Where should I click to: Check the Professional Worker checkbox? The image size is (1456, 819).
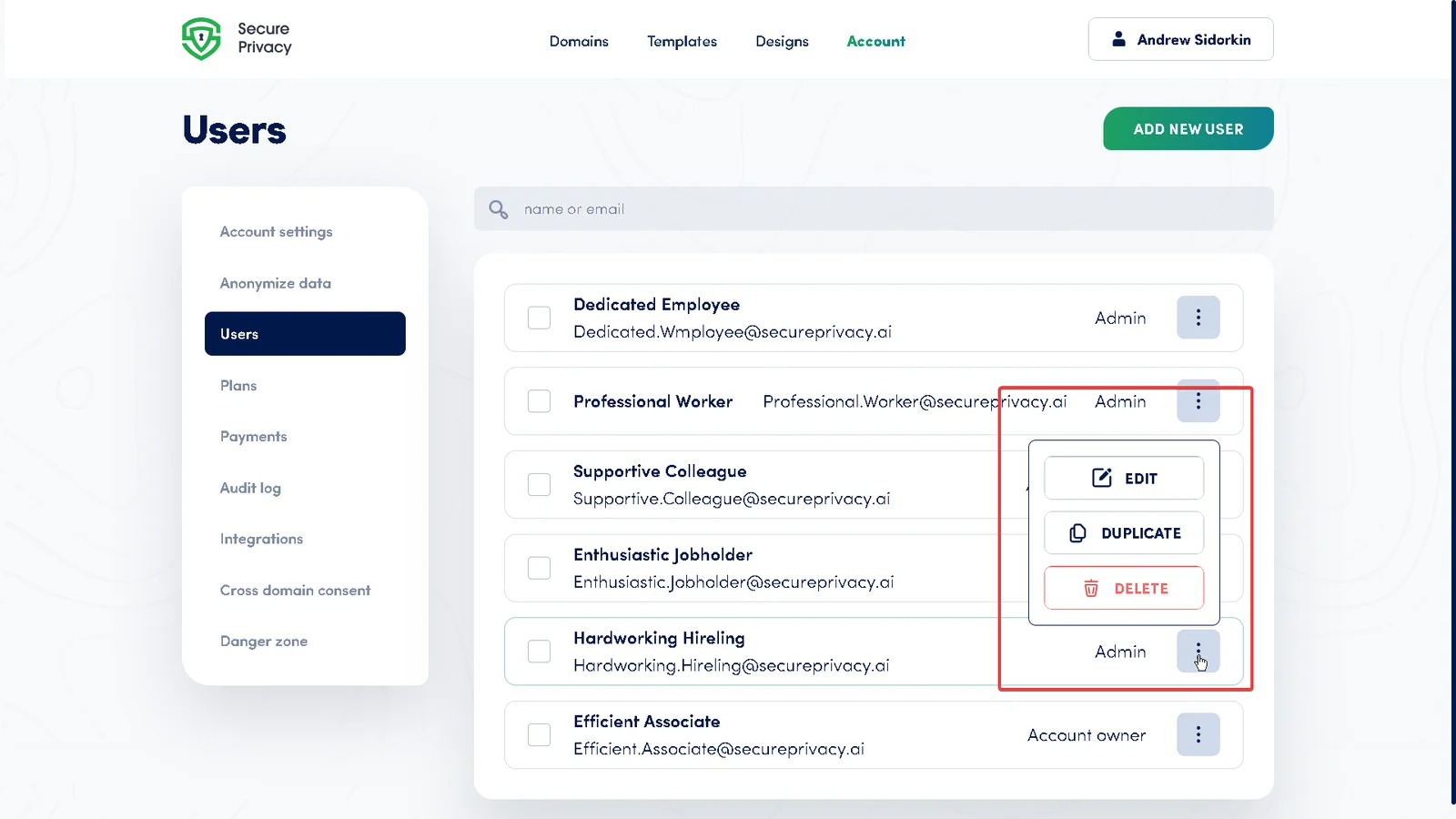coord(539,400)
